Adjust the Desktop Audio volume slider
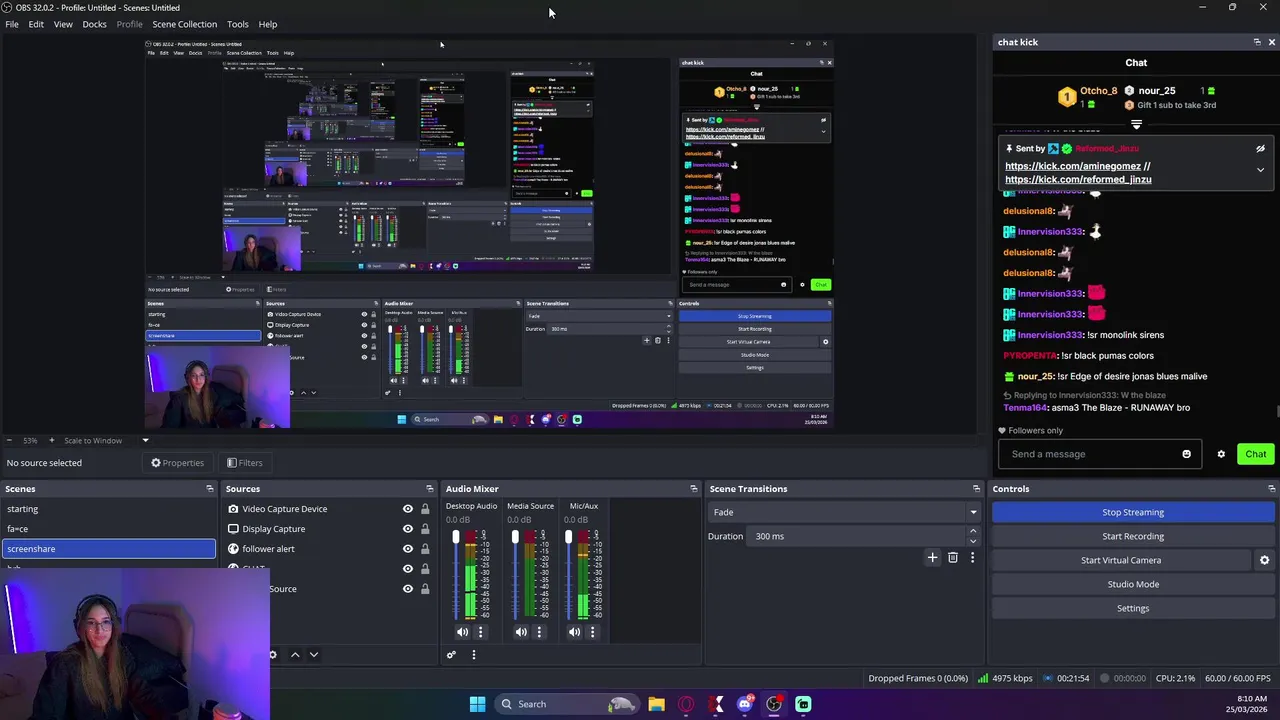The width and height of the screenshot is (1280, 720). [456, 575]
